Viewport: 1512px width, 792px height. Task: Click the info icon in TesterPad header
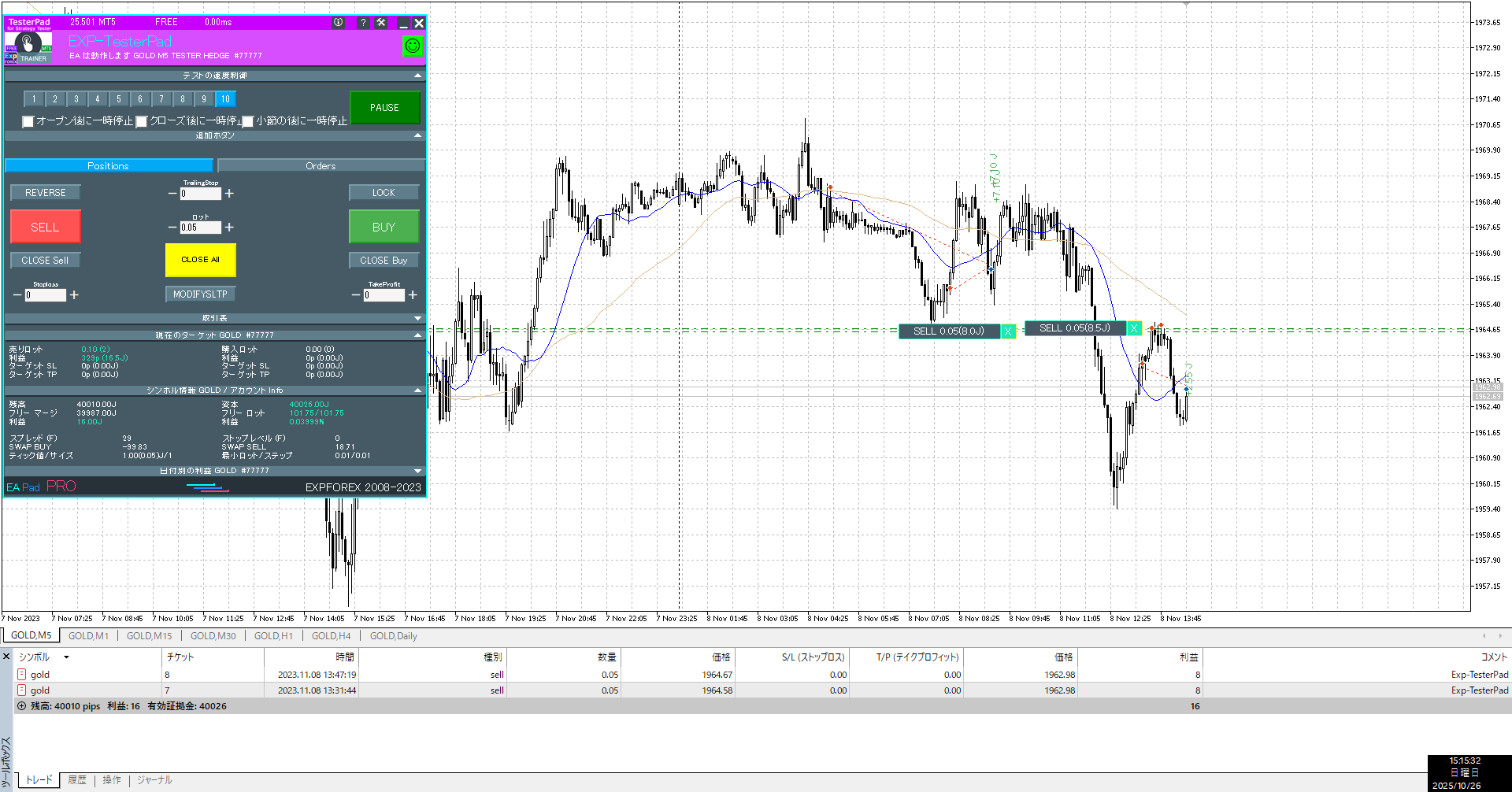(x=339, y=23)
